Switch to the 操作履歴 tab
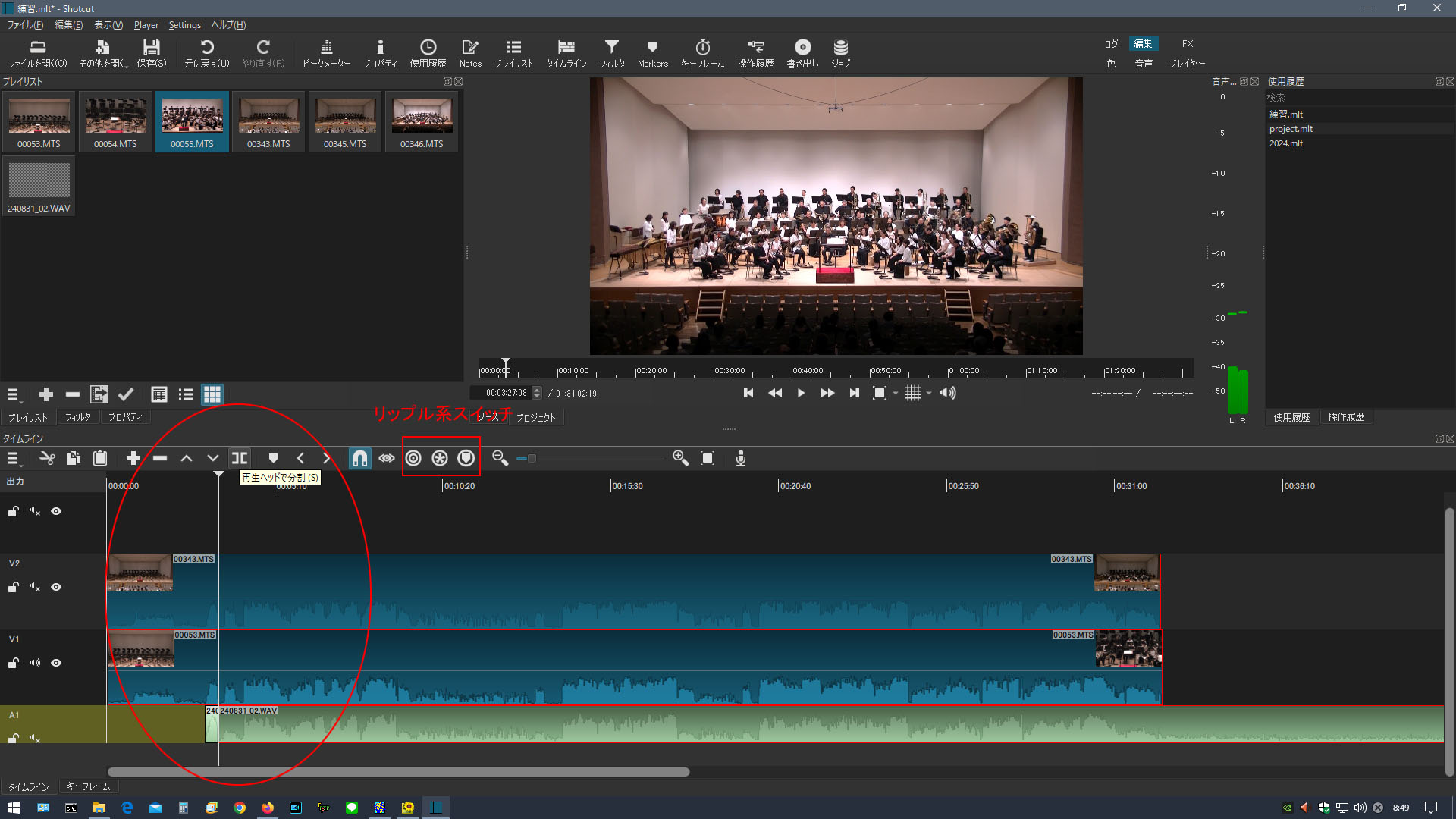Image resolution: width=1456 pixels, height=819 pixels. click(x=1346, y=417)
